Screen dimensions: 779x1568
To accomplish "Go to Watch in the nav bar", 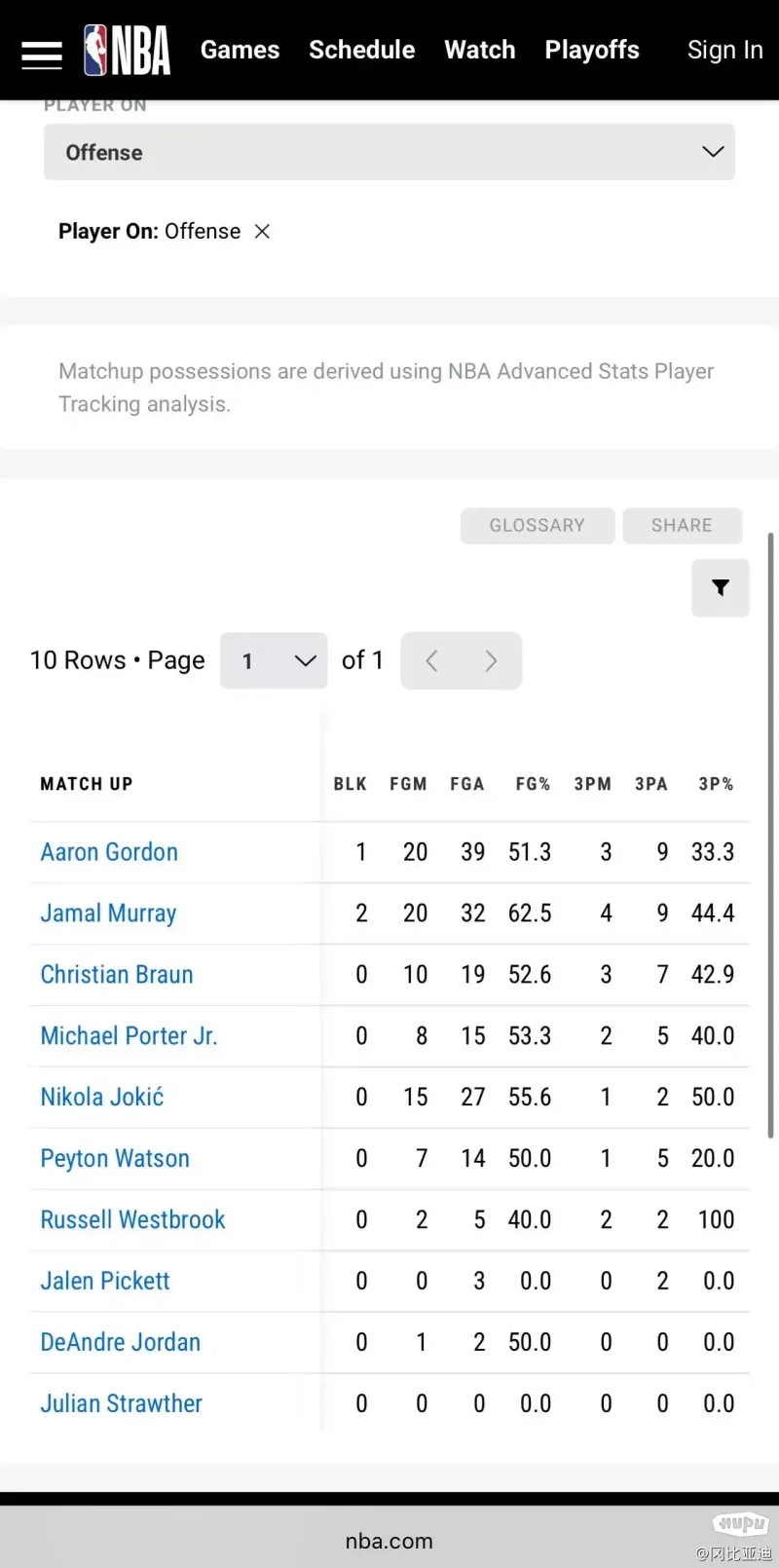I will [x=480, y=50].
